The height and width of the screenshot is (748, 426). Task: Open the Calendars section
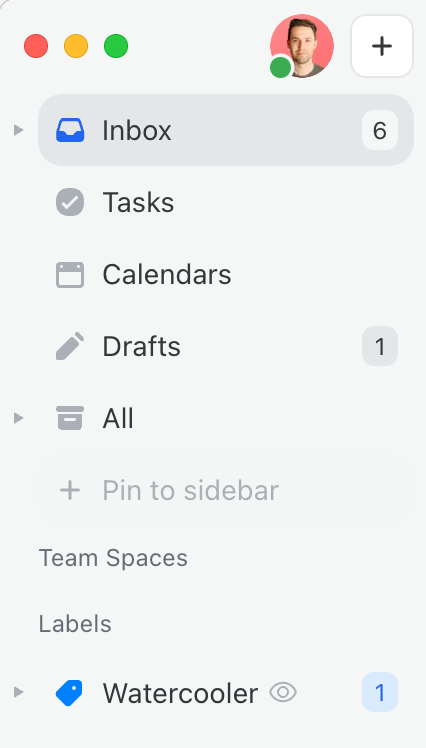(226, 275)
